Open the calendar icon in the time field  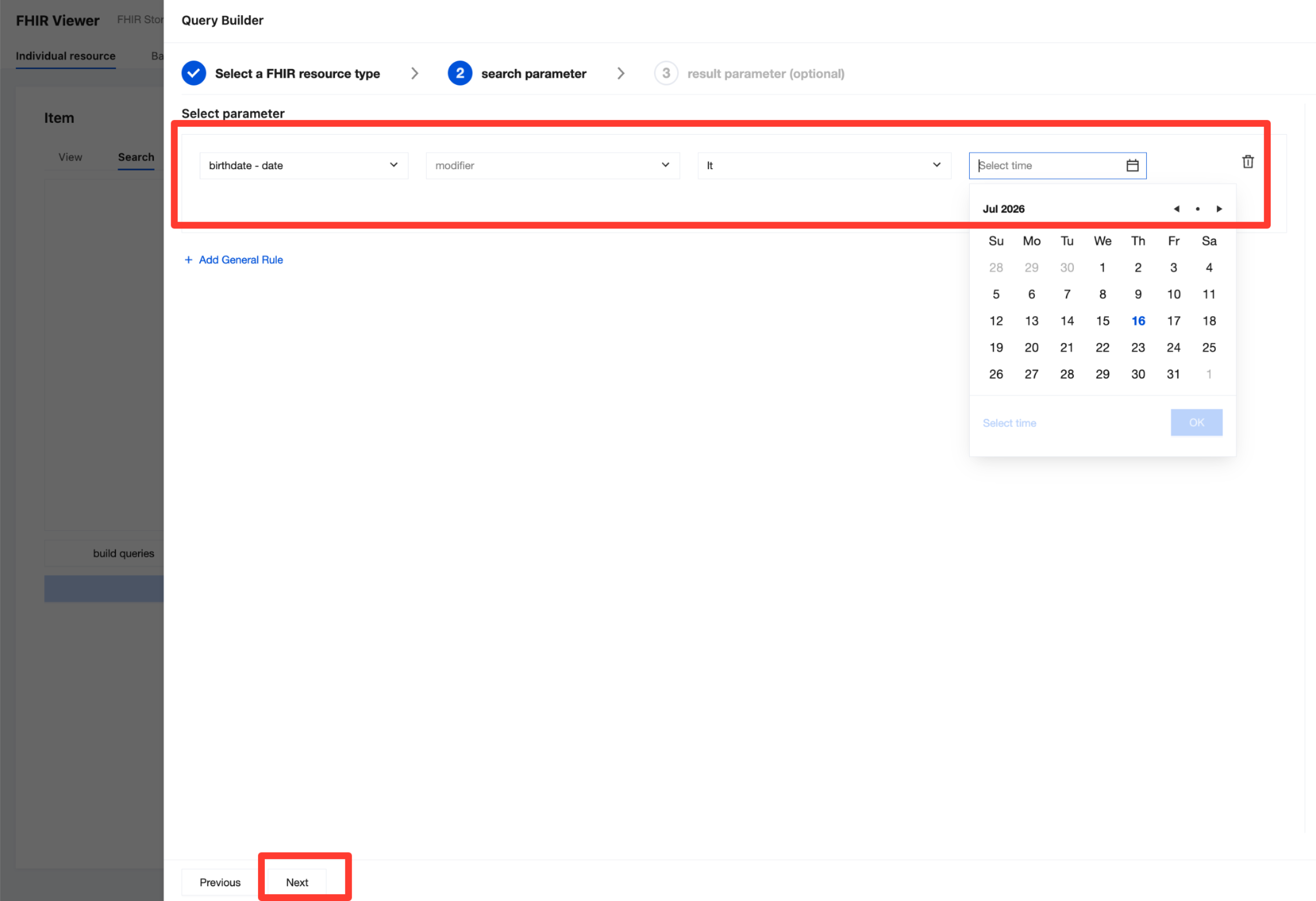coord(1132,165)
